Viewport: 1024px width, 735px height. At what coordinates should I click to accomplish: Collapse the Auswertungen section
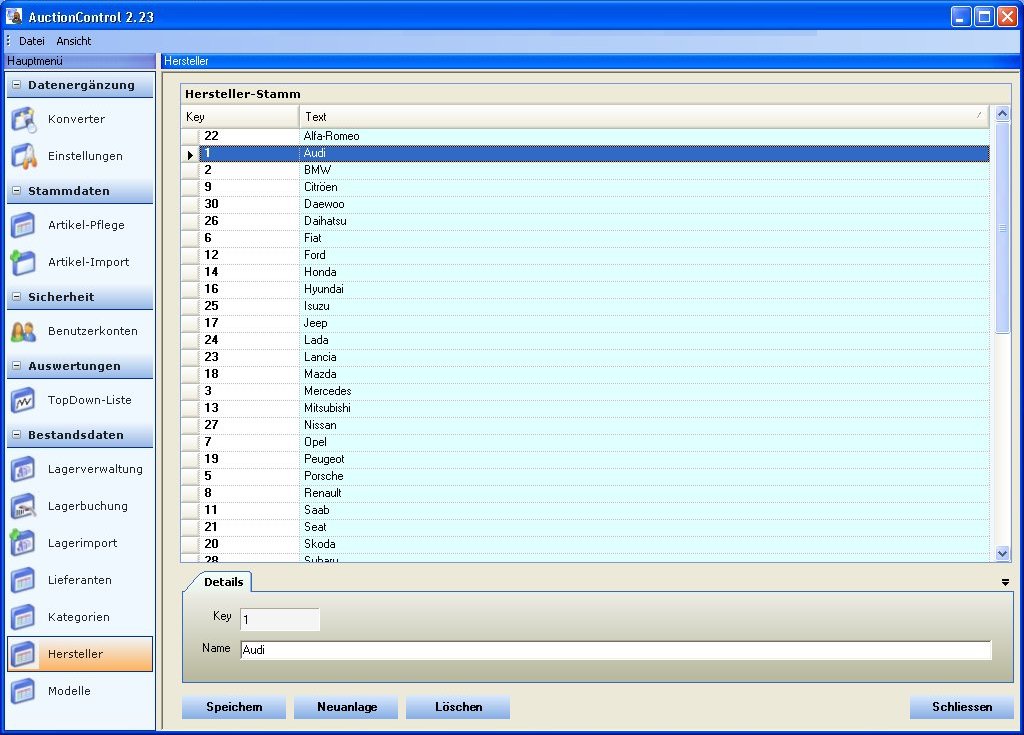(17, 366)
